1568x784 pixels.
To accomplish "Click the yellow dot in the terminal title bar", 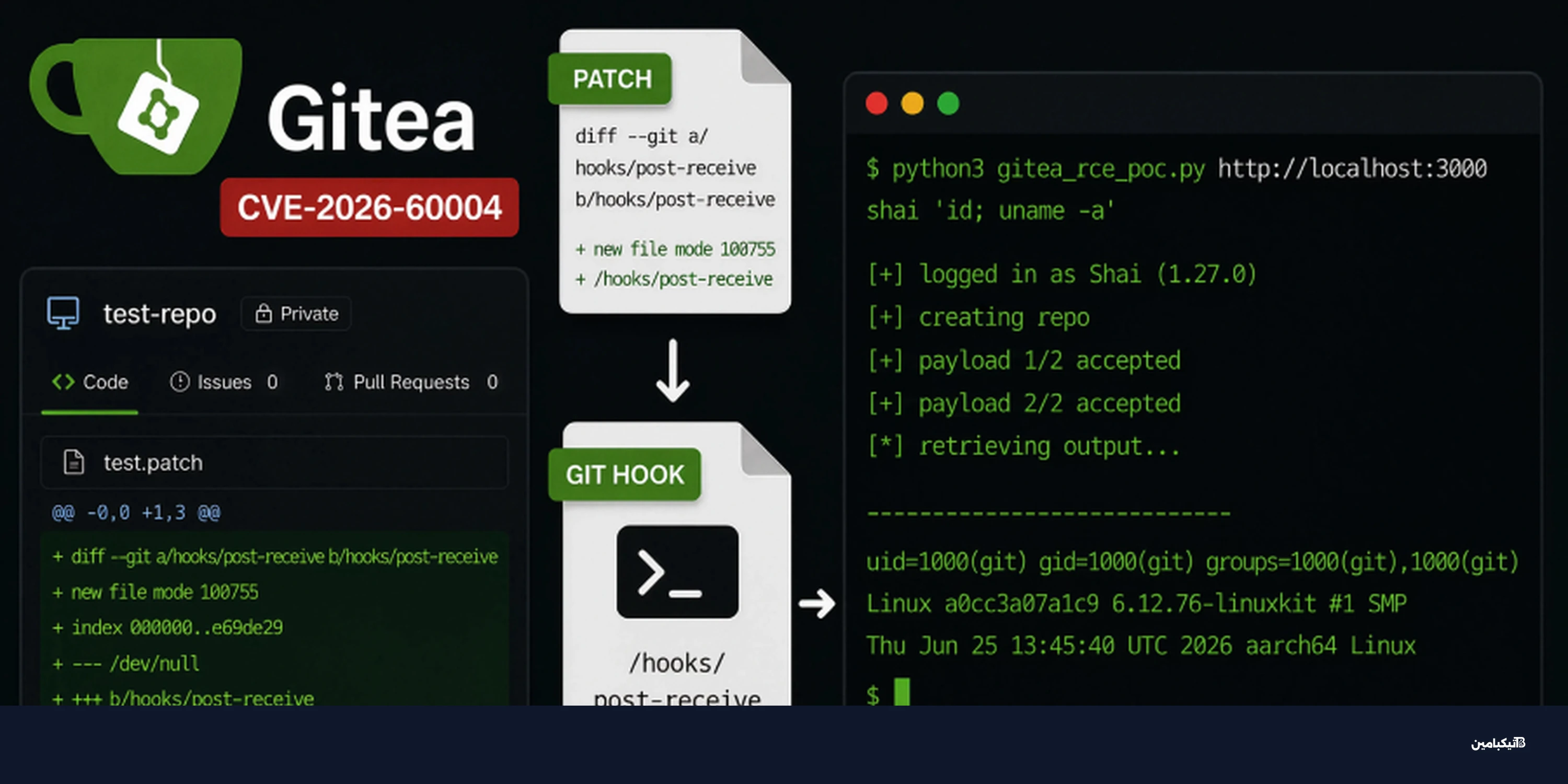I will [x=912, y=103].
